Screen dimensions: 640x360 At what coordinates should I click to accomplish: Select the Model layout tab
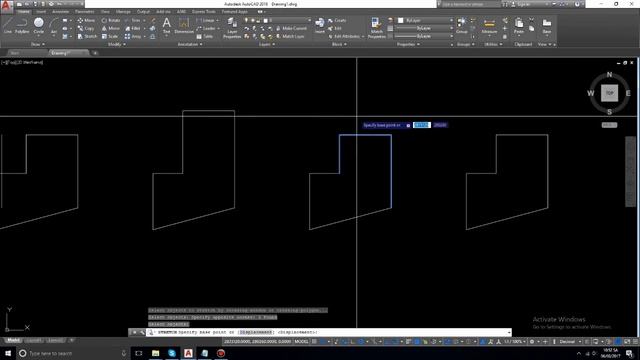(13, 340)
